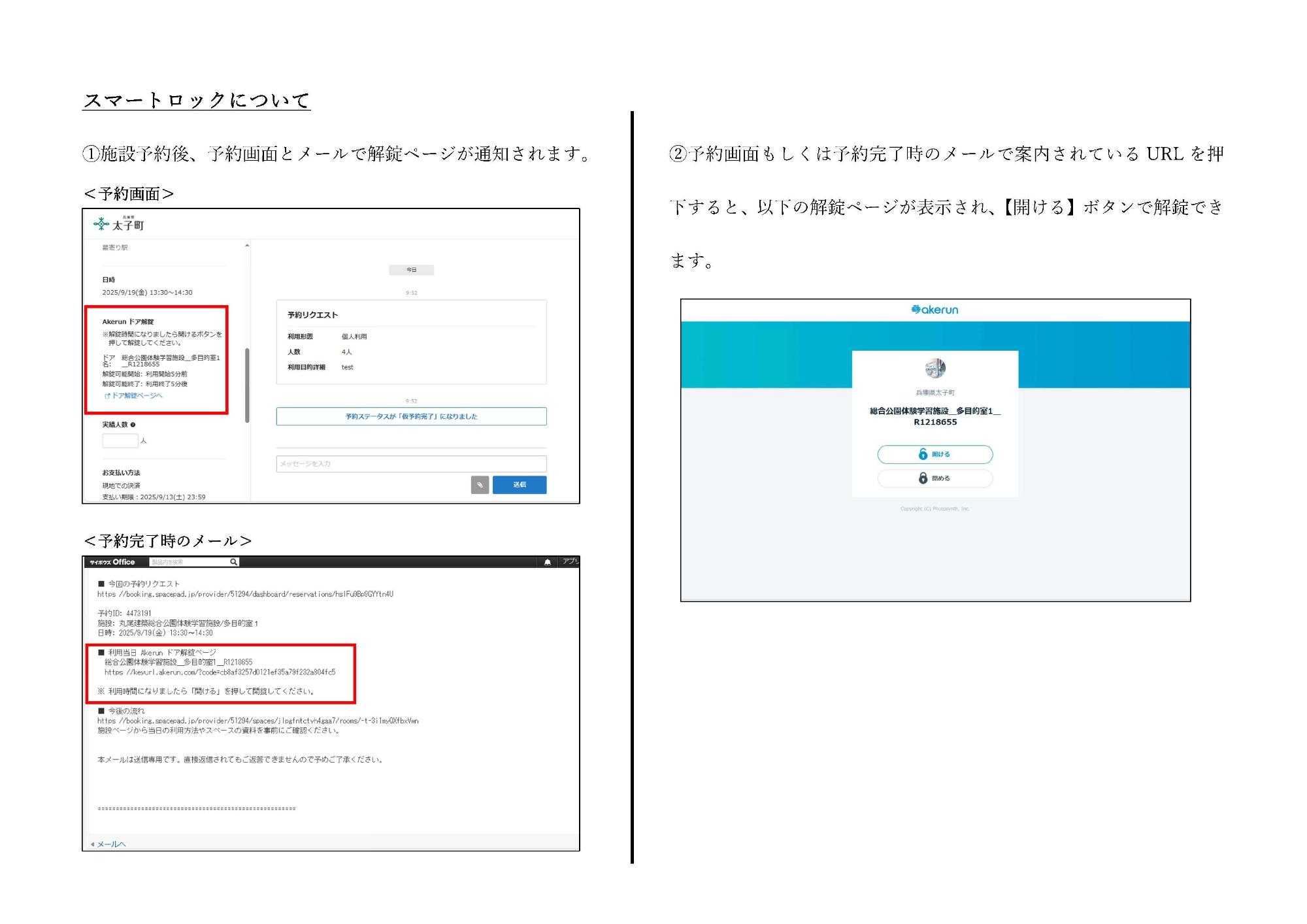The height and width of the screenshot is (924, 1307).
Task: Click the メッセージを入力 message field
Action: pos(411,464)
